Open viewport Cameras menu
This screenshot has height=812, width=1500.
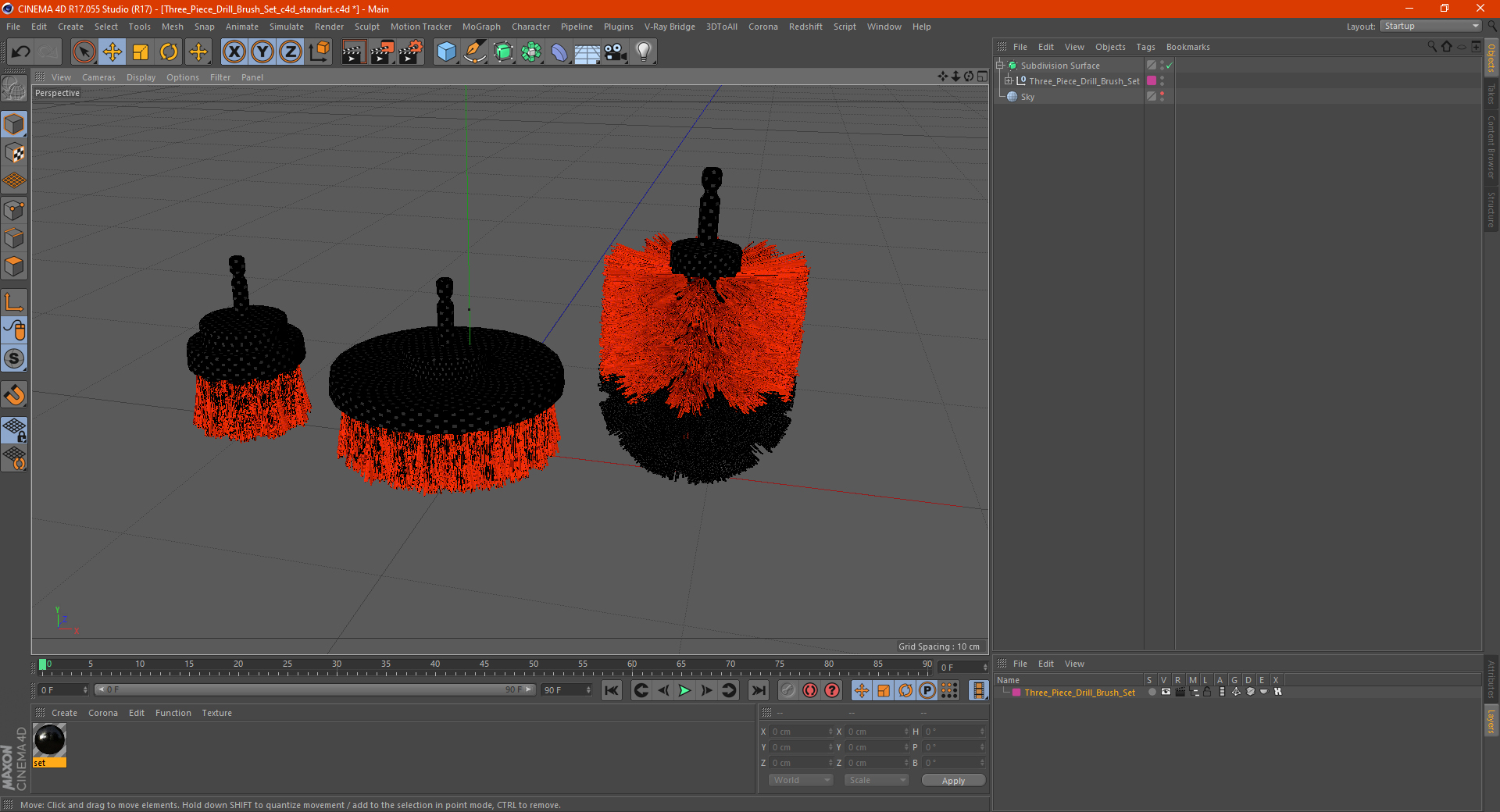(98, 77)
